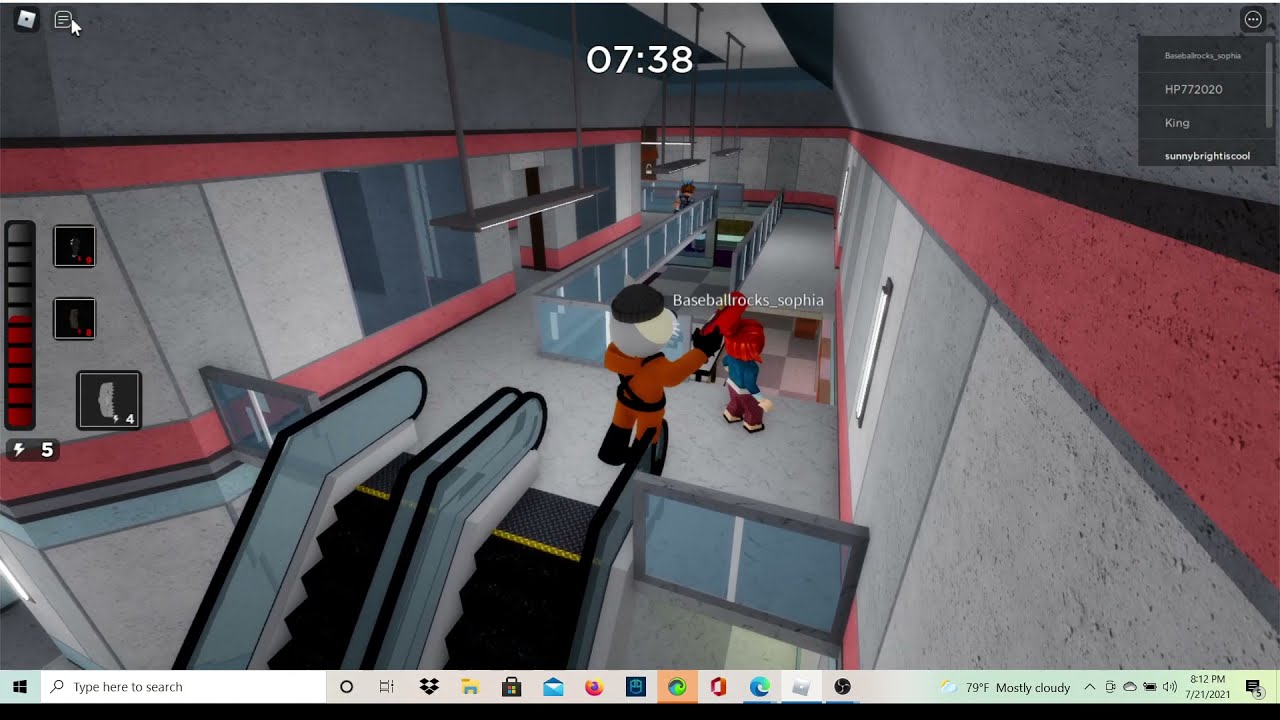Click the Type here to search box

click(x=184, y=687)
